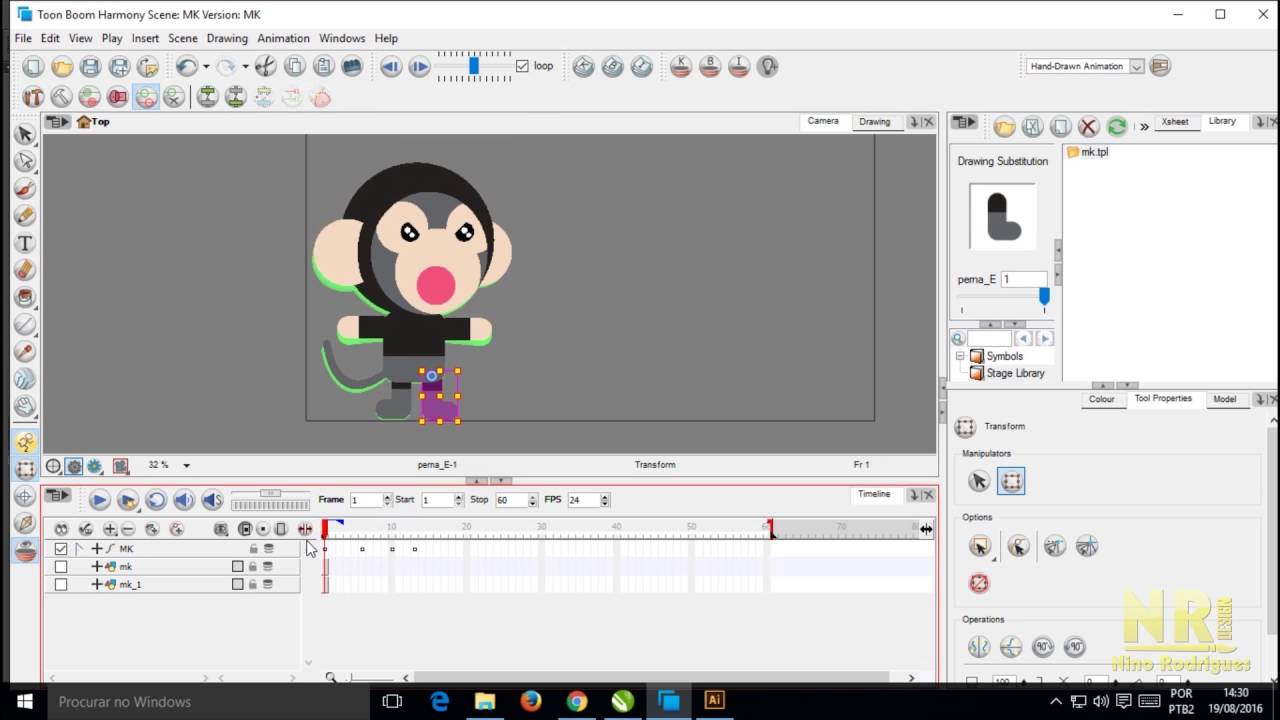Click Flip Horizontal operation button

click(x=979, y=647)
